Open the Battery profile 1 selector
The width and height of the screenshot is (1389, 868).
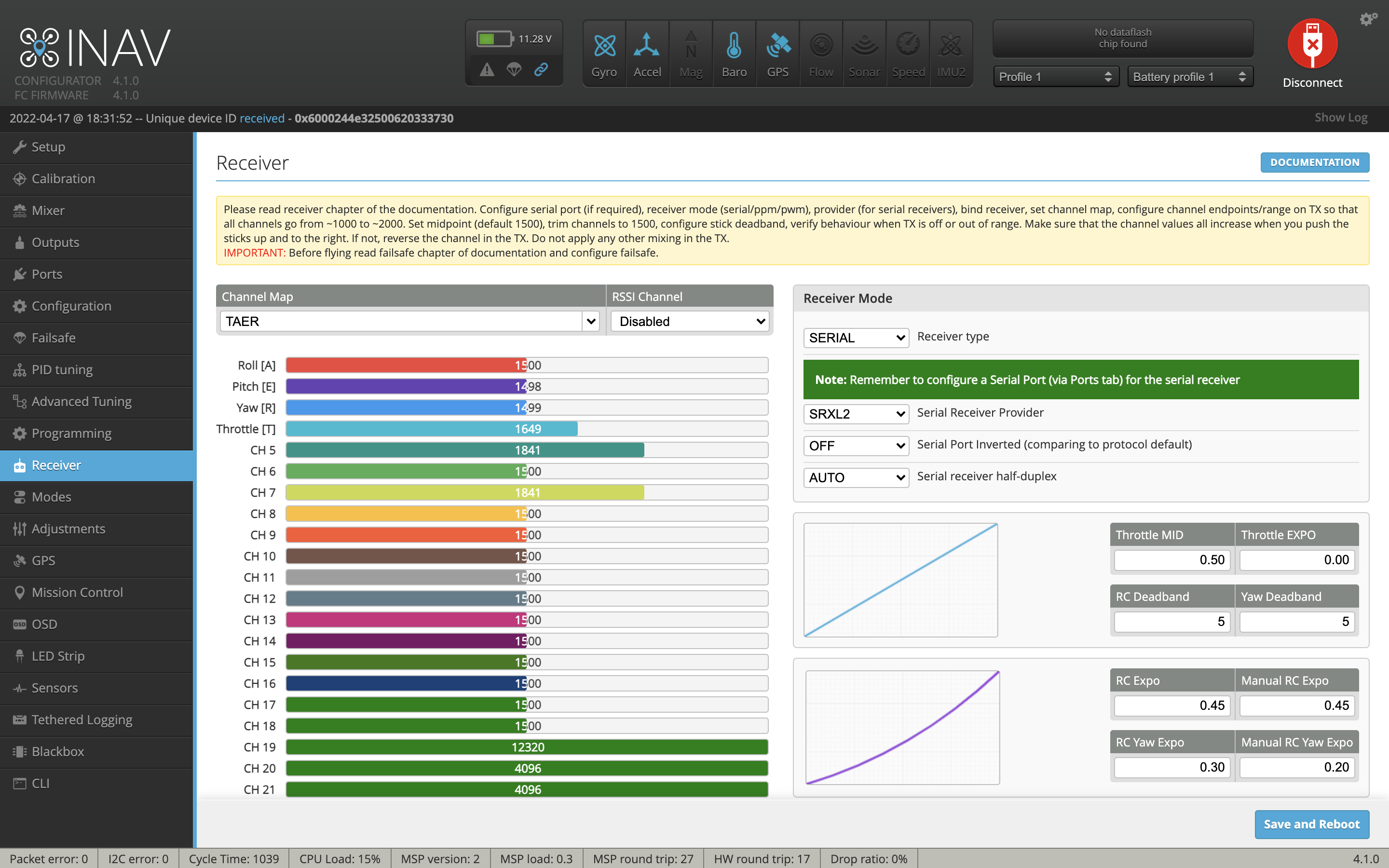(1189, 77)
